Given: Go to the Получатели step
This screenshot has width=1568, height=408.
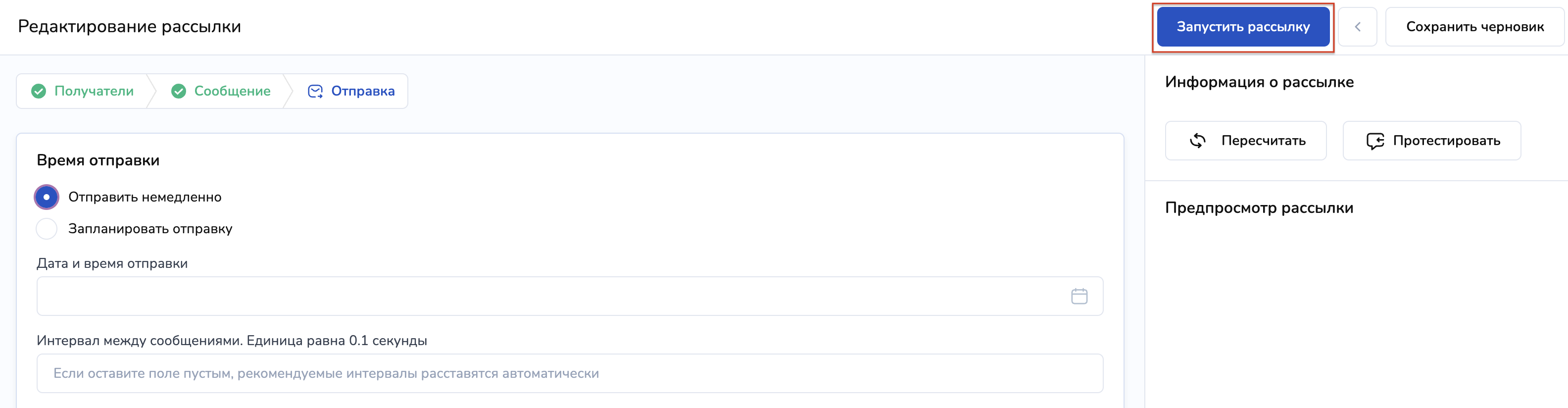Looking at the screenshot, I should click(x=94, y=91).
